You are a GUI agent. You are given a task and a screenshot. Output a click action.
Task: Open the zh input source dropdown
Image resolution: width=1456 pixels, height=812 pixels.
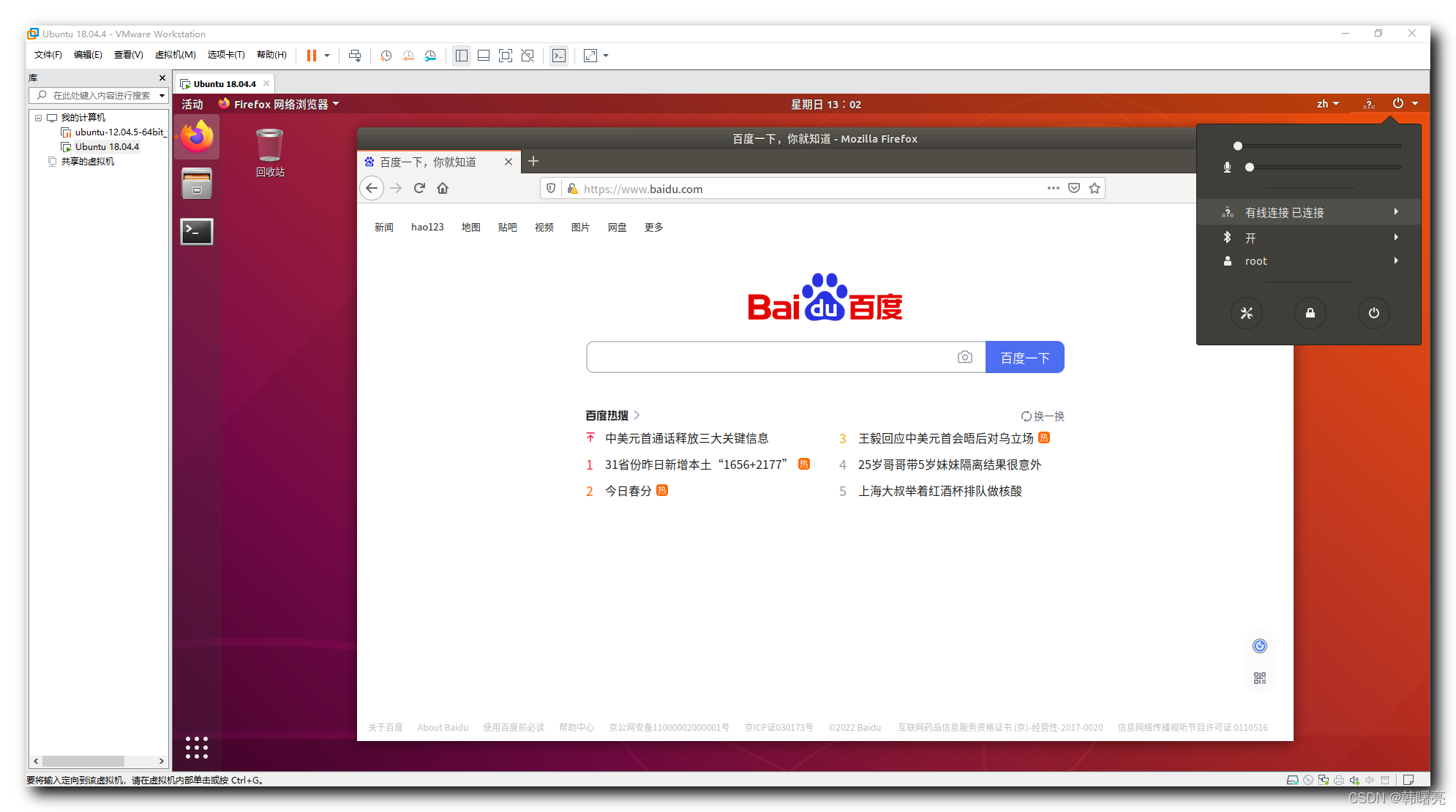(1328, 104)
